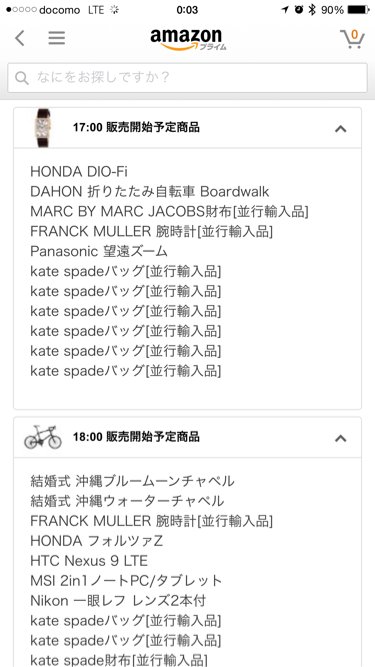Tap the Bluetooth status icon
The width and height of the screenshot is (375, 667).
click(x=312, y=9)
